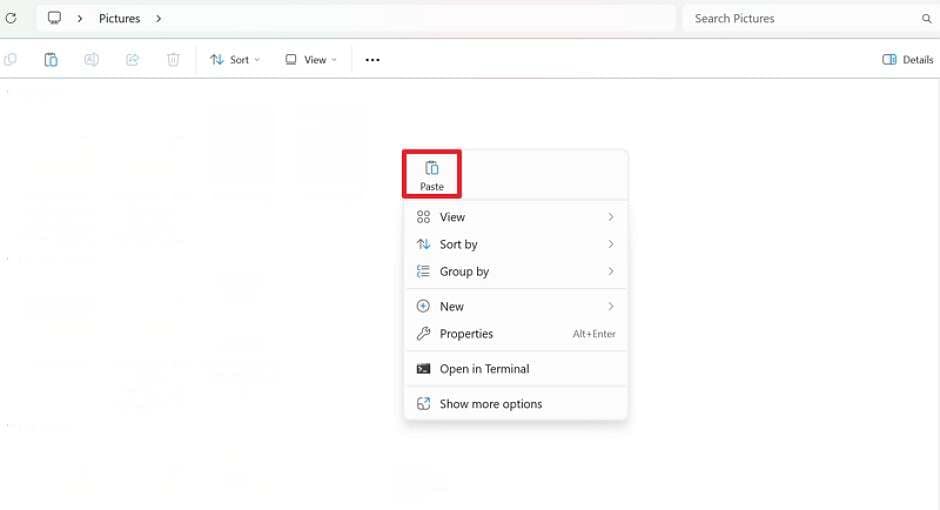Open the View dropdown in the toolbar

[311, 59]
